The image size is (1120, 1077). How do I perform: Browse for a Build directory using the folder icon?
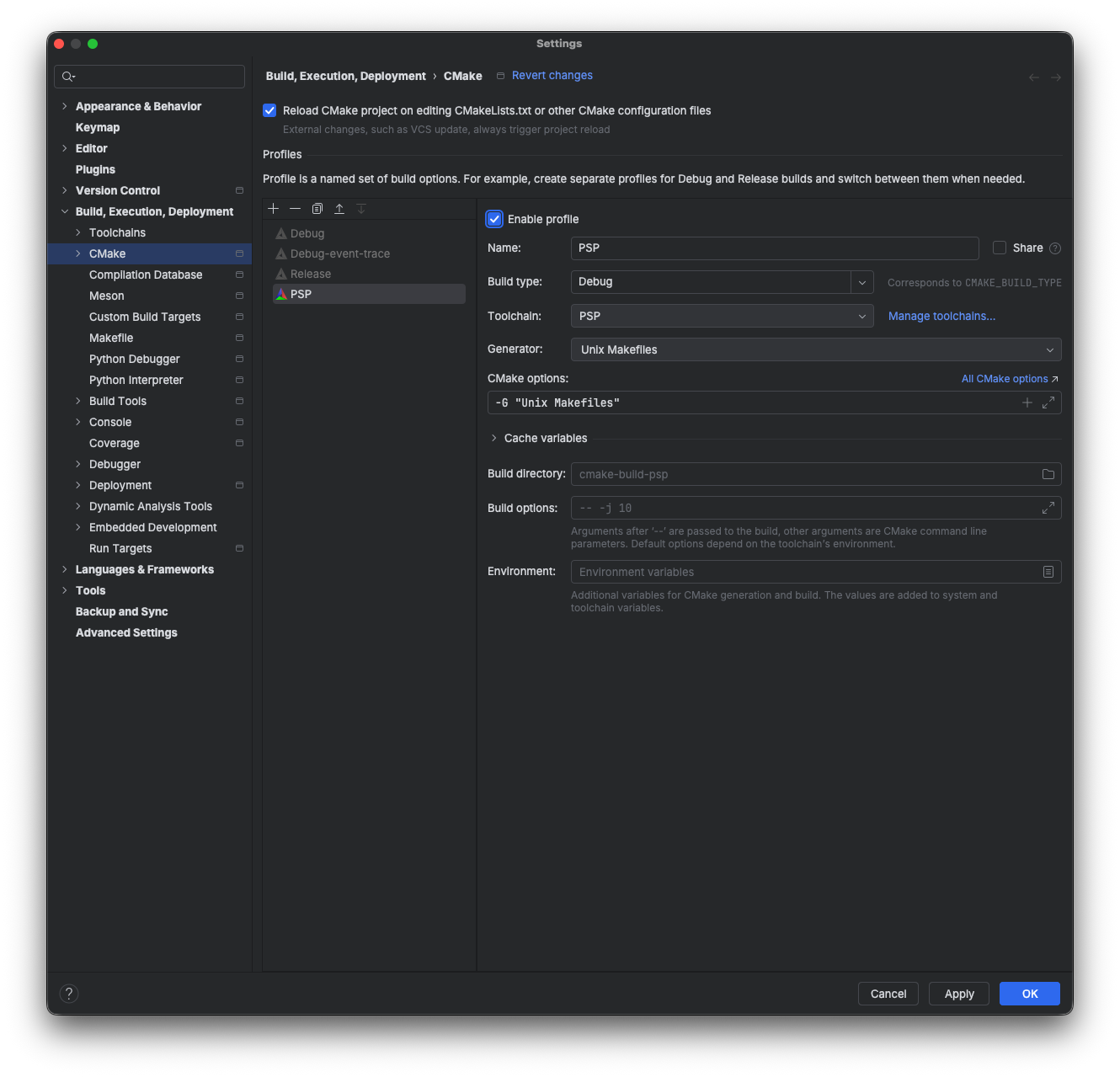pyautogui.click(x=1048, y=474)
